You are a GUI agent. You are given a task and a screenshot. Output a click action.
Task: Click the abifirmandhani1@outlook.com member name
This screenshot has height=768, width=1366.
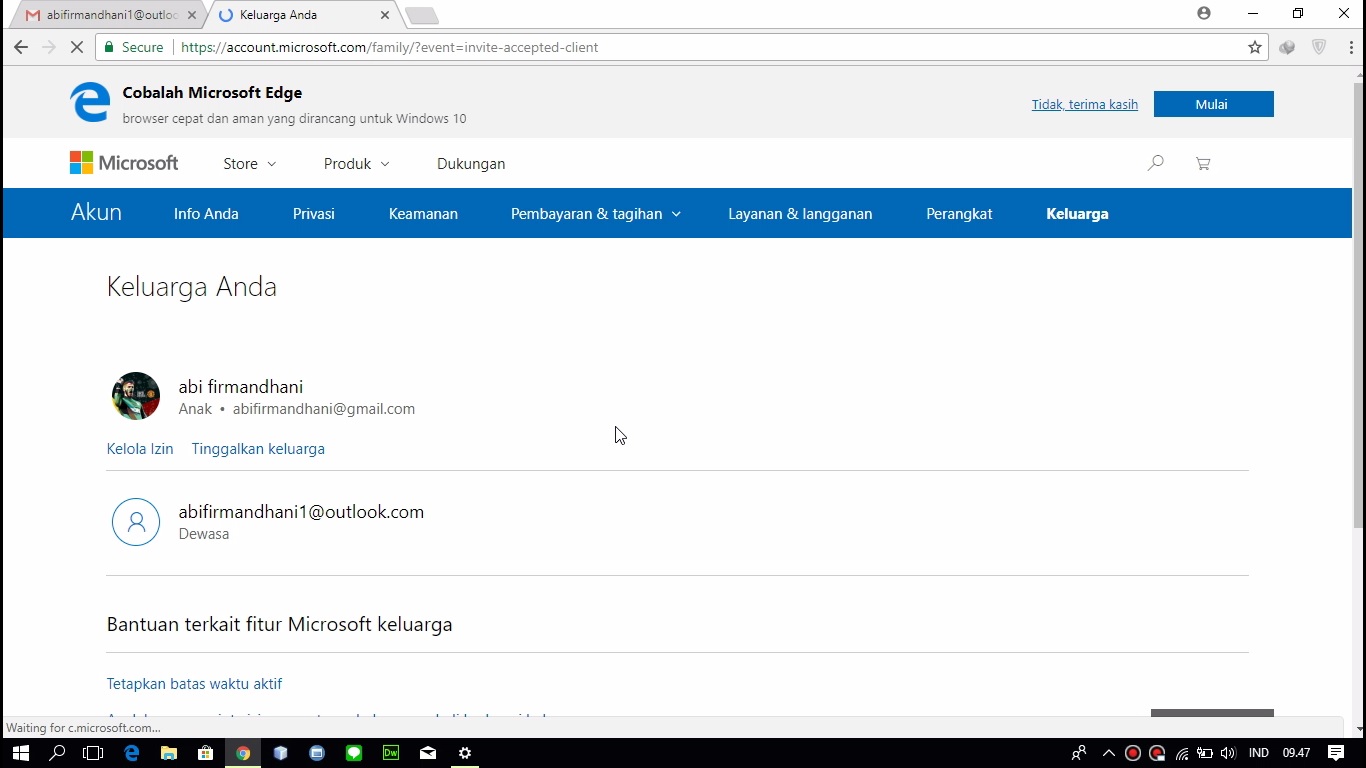pyautogui.click(x=301, y=512)
